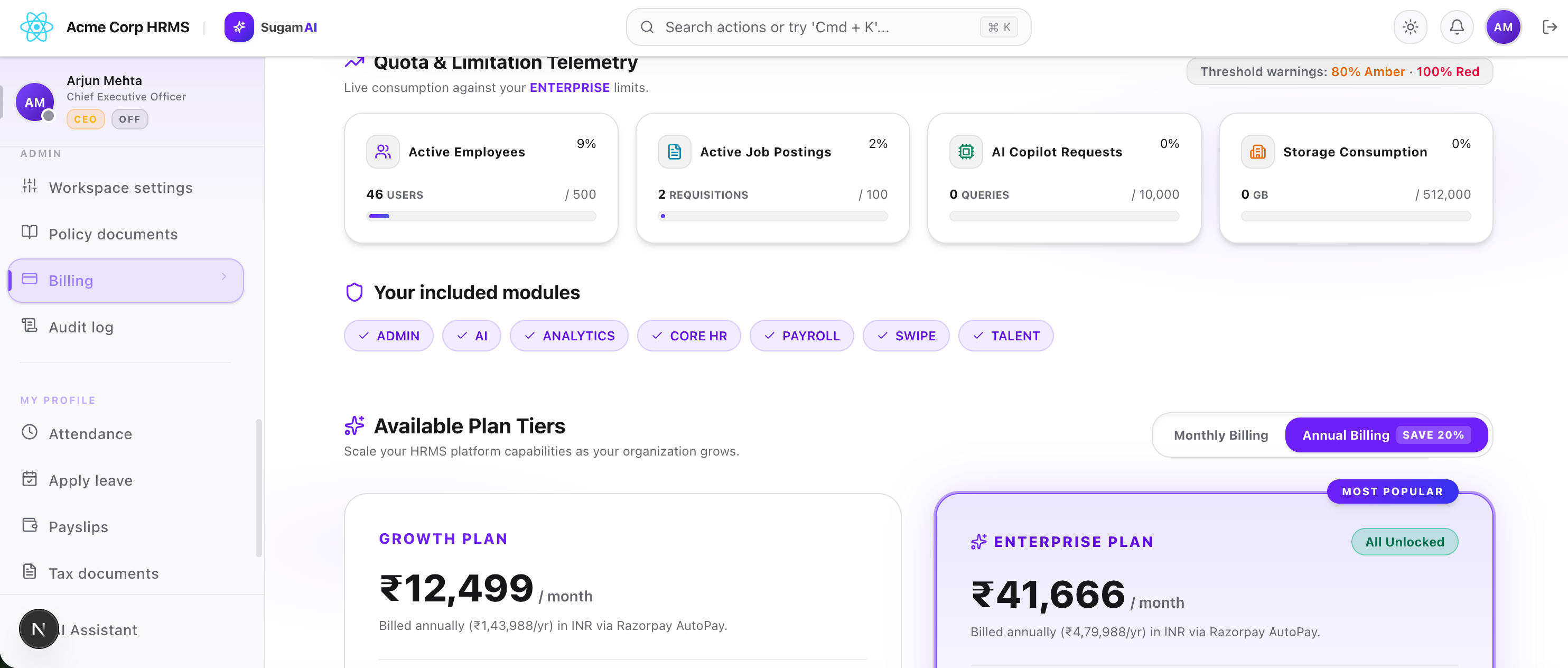Click the ENTERPRISE limits text
The image size is (1568, 668).
pos(569,88)
